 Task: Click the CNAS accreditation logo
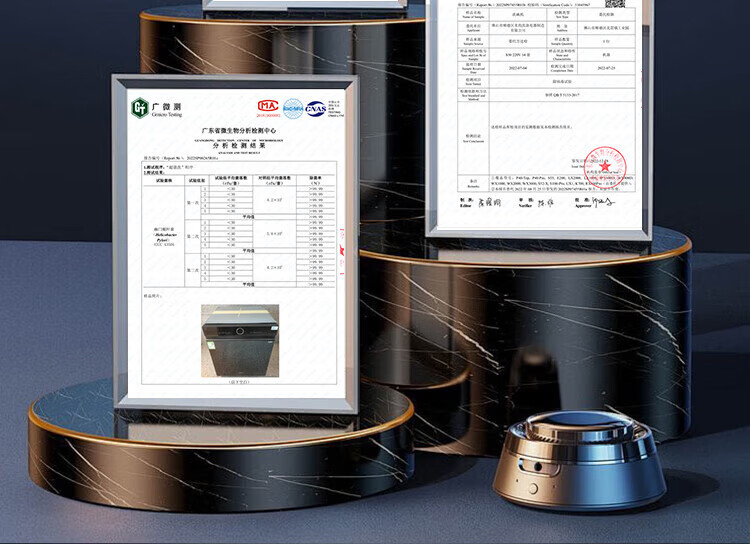pyautogui.click(x=316, y=107)
